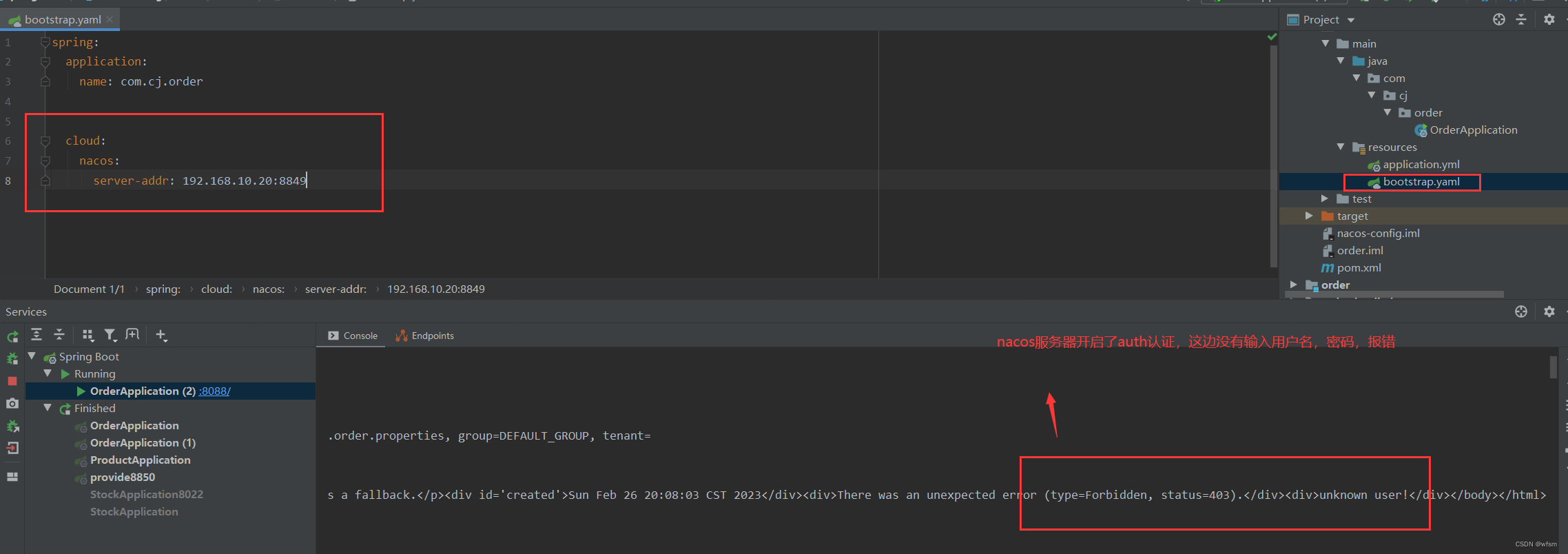Close the bootstrap.yaml editor tab
The height and width of the screenshot is (554, 1568).
pyautogui.click(x=110, y=19)
